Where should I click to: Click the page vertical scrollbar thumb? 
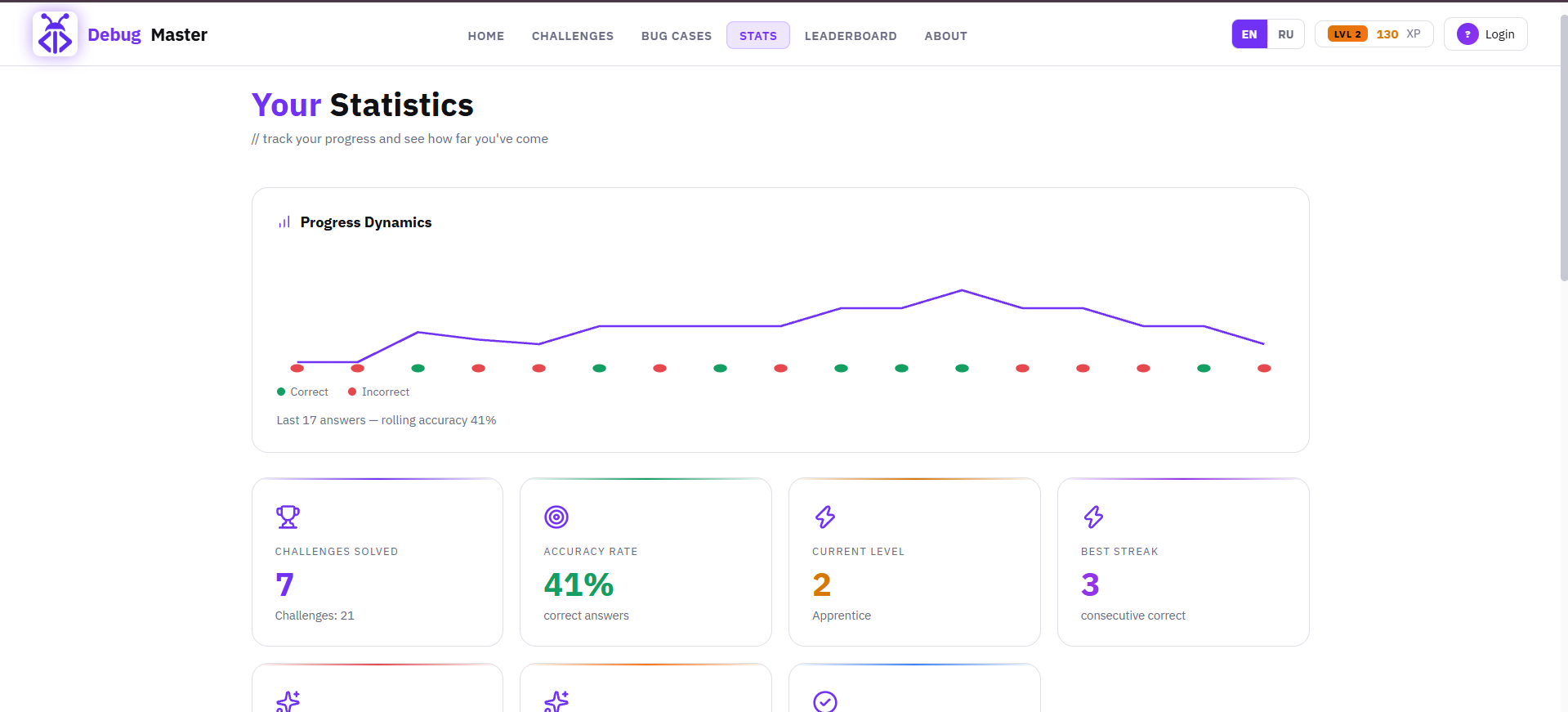(1563, 147)
